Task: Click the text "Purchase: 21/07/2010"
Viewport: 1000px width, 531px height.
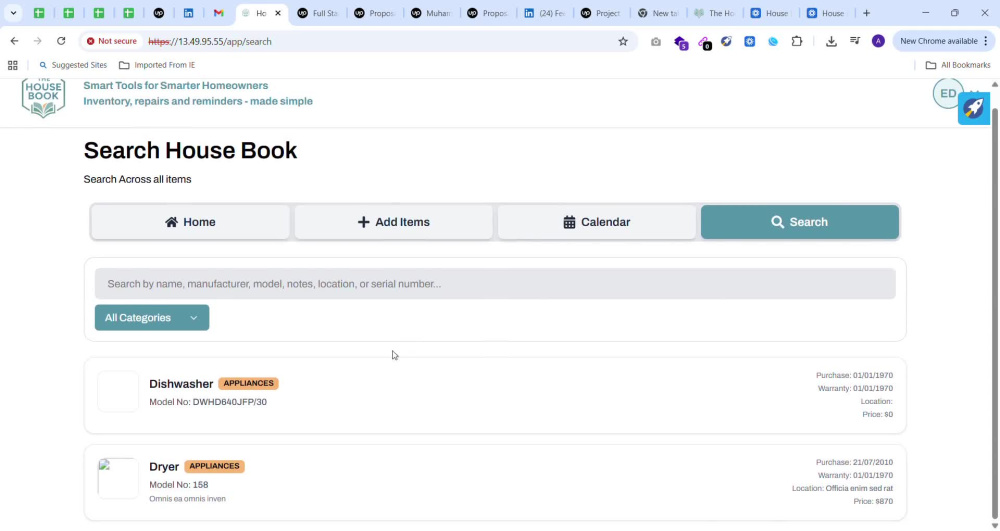Action: 854,462
